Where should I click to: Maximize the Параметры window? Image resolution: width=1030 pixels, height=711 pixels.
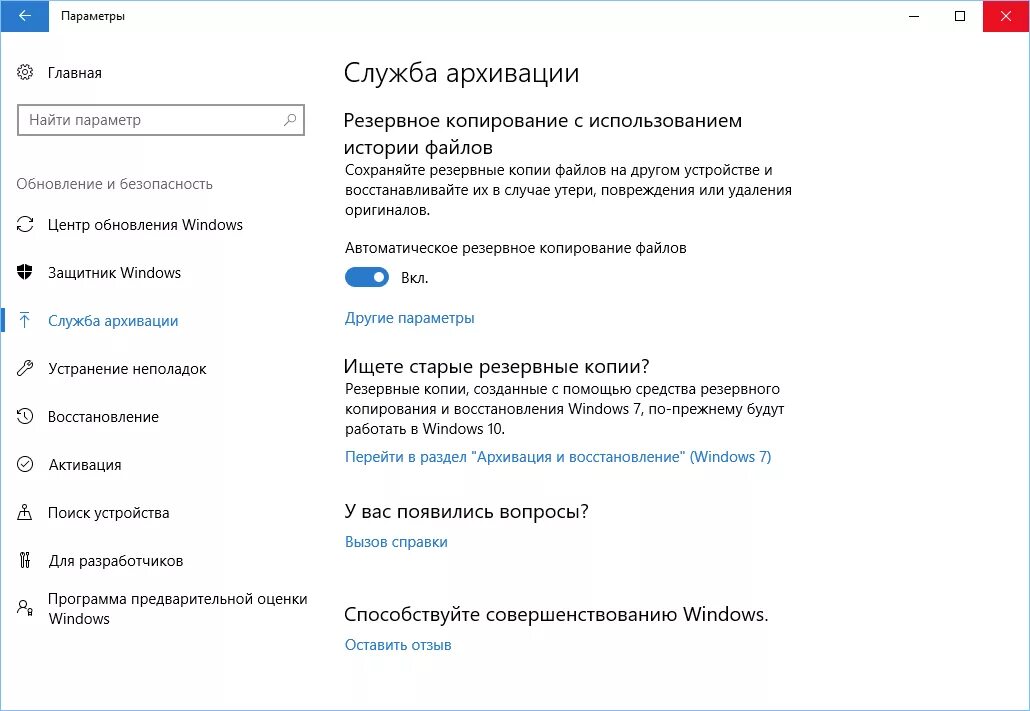[960, 16]
